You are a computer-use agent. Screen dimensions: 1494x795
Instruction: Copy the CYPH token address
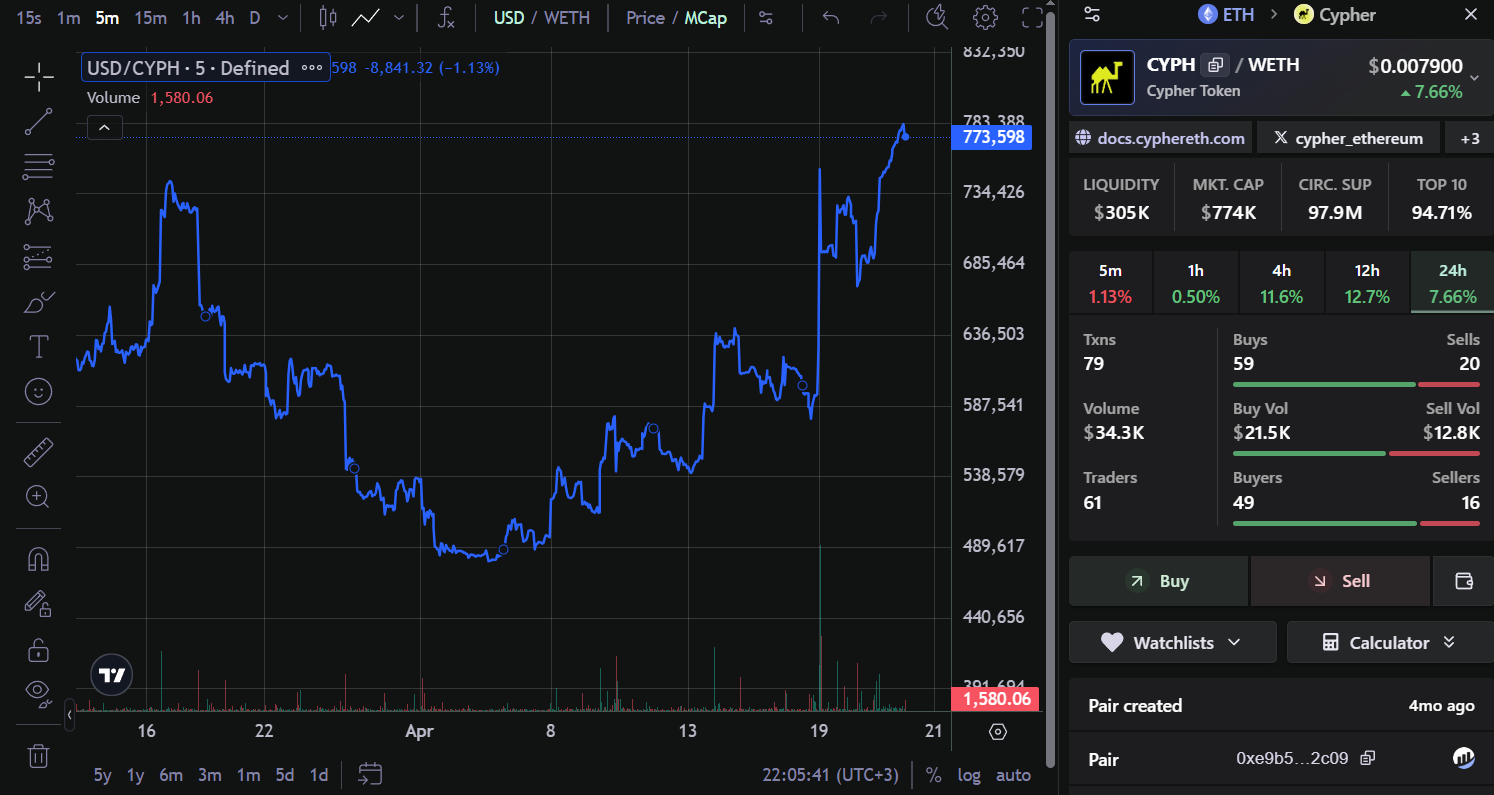(1215, 65)
